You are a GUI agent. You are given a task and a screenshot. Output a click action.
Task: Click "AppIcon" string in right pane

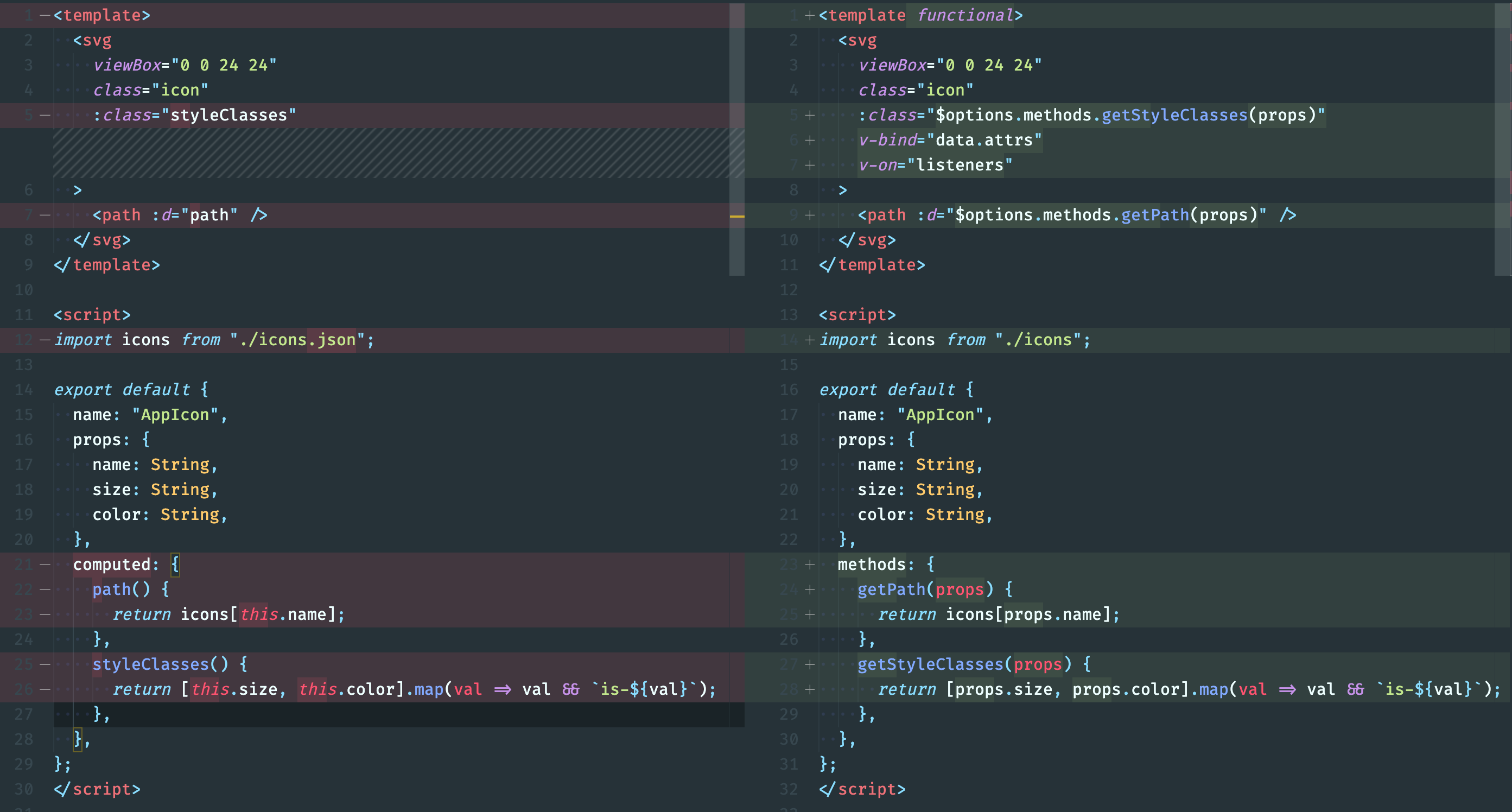(941, 415)
